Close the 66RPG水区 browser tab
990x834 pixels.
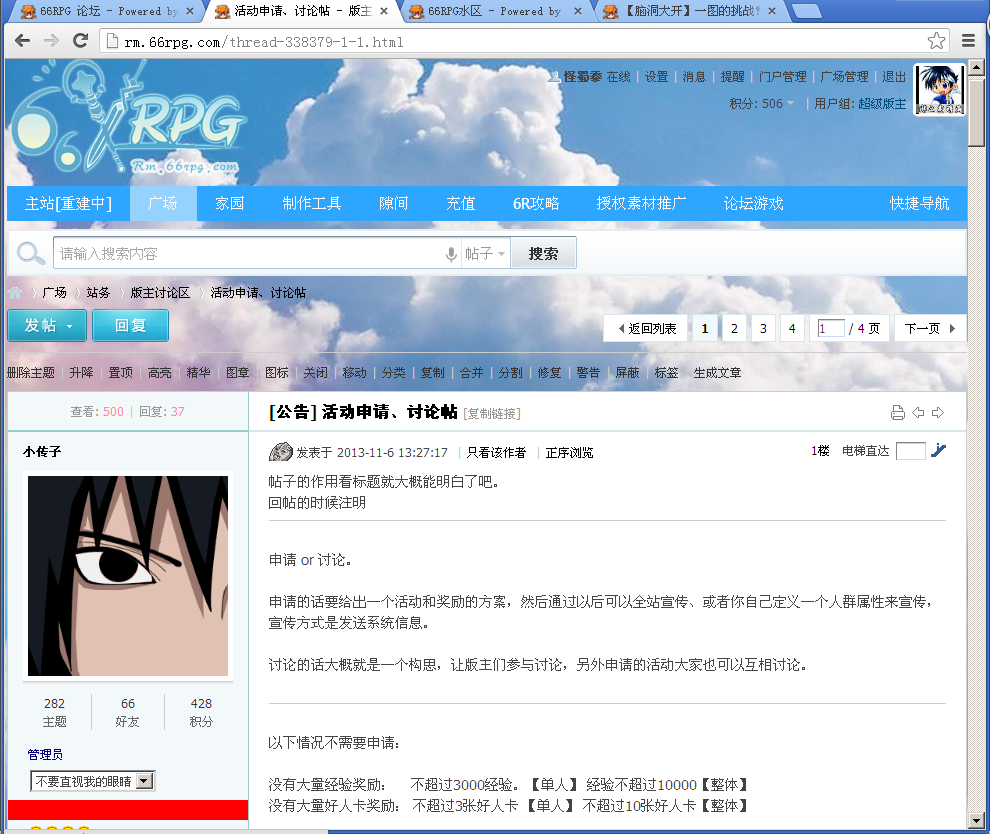click(577, 11)
